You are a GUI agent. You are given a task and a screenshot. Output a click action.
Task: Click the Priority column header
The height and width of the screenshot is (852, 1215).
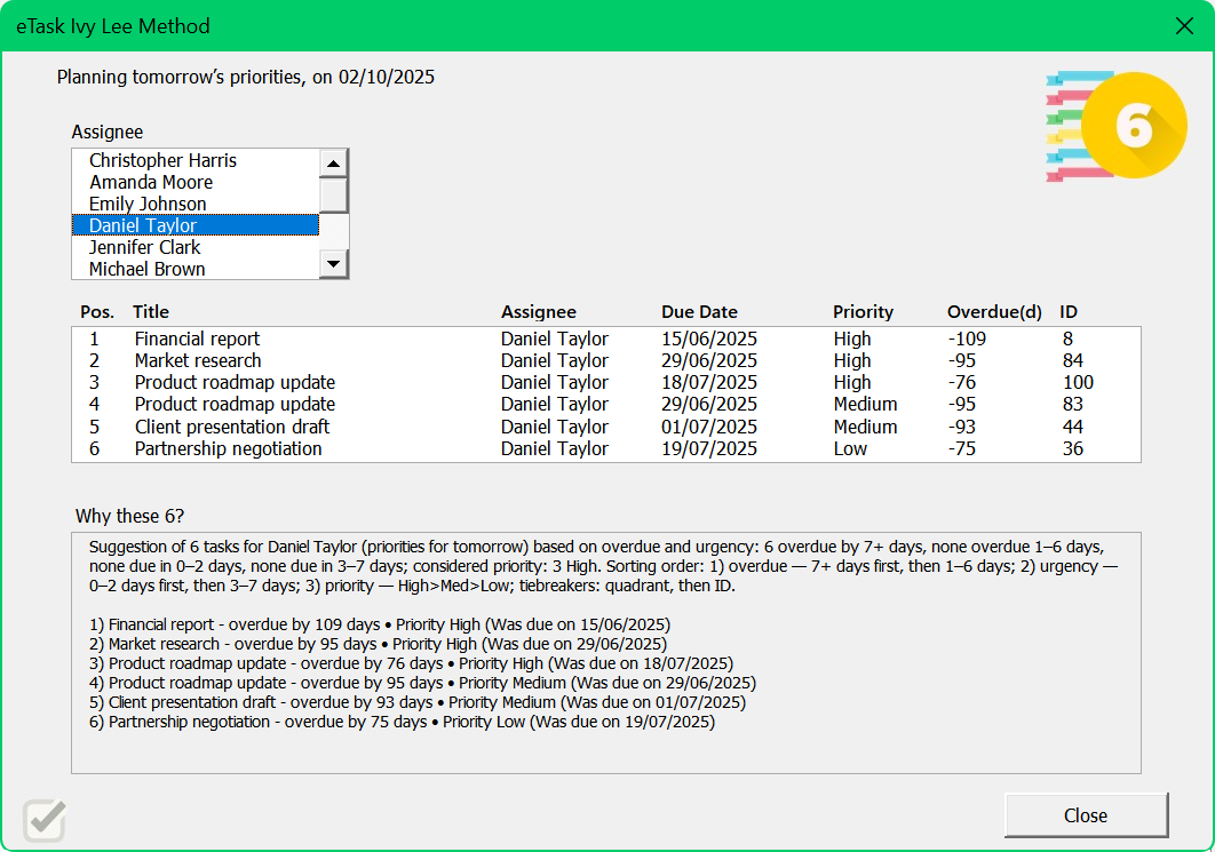pos(862,312)
